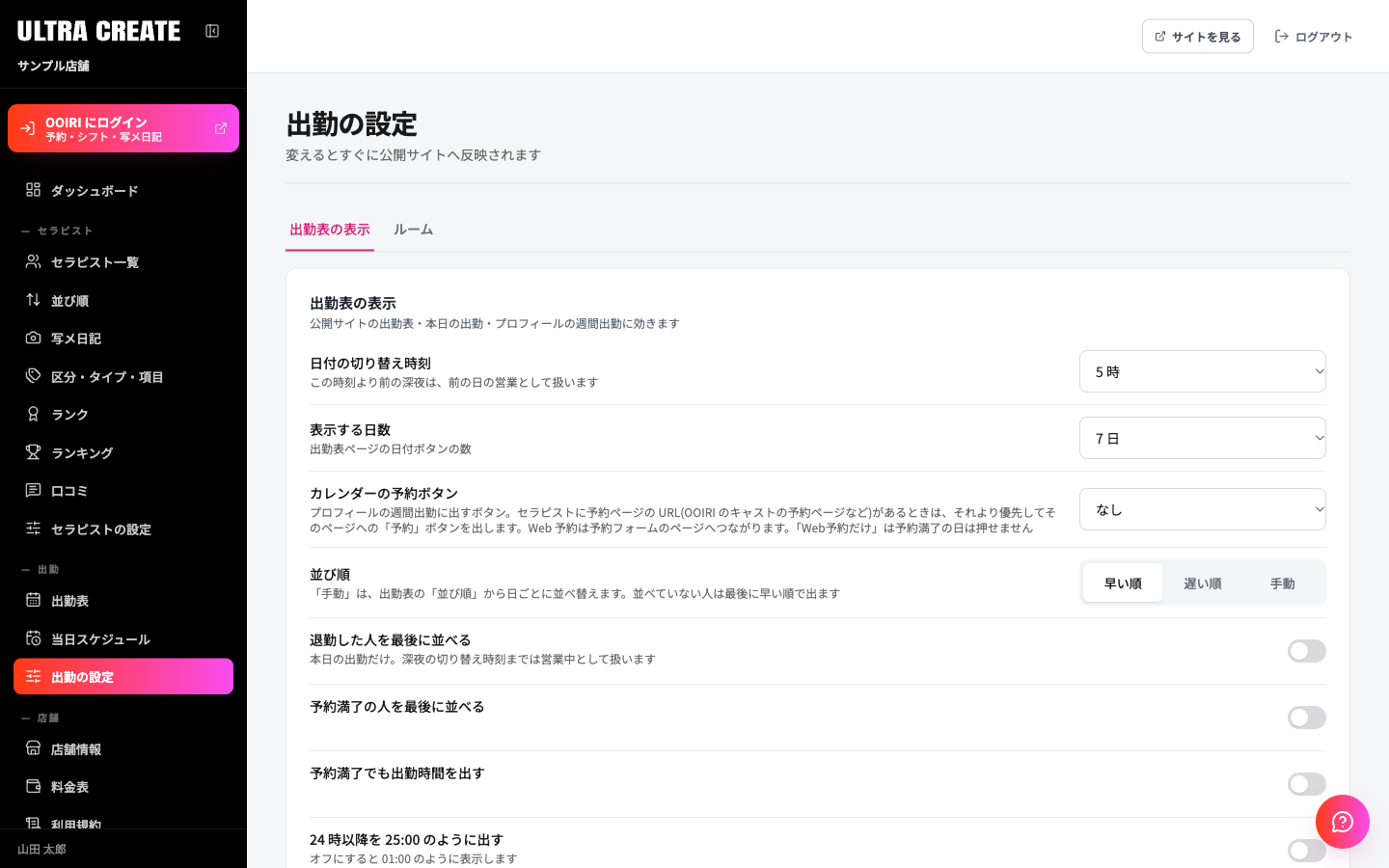Click the 口コミ message icon

point(33,490)
